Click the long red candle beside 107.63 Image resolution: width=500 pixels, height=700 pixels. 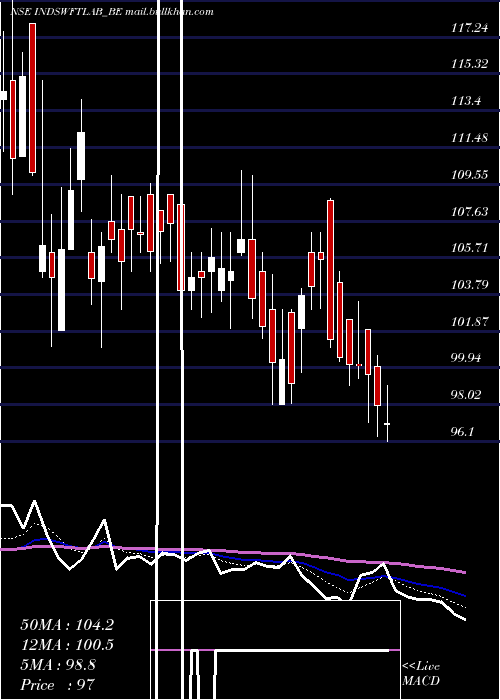[x=330, y=271]
